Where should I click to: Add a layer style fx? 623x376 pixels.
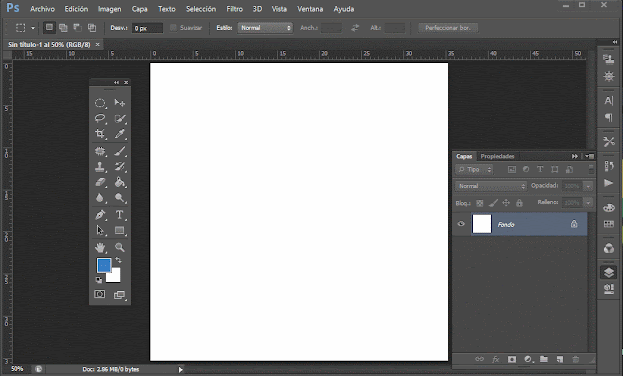[495, 359]
